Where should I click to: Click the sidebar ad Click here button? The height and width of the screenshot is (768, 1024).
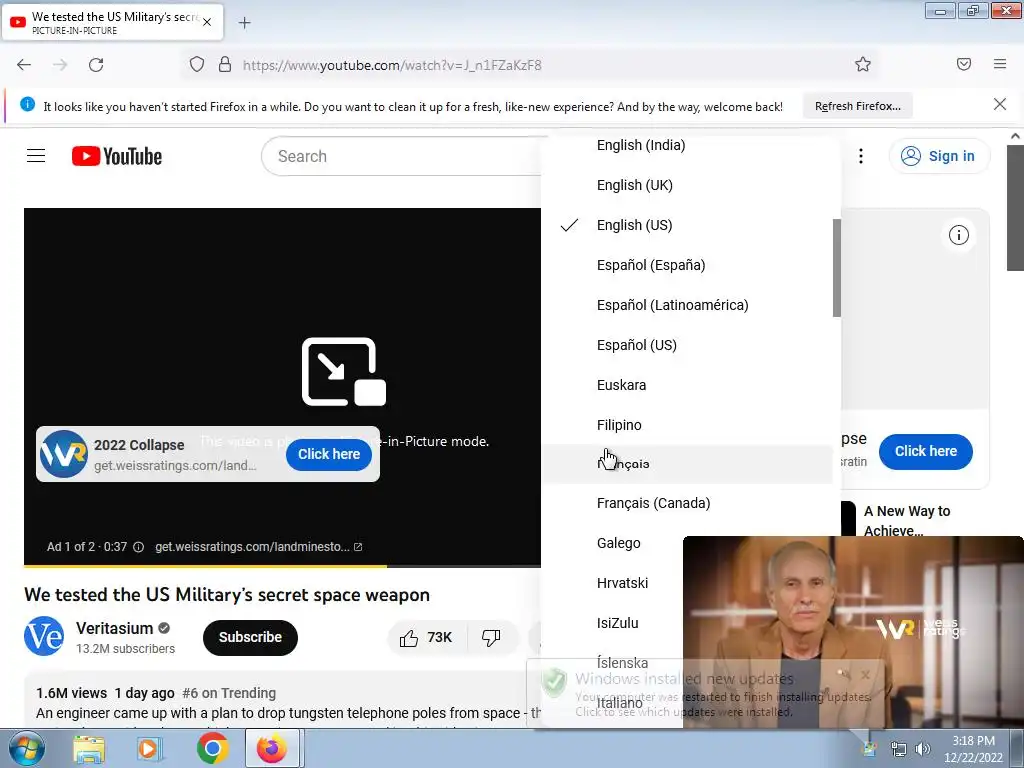tap(925, 451)
